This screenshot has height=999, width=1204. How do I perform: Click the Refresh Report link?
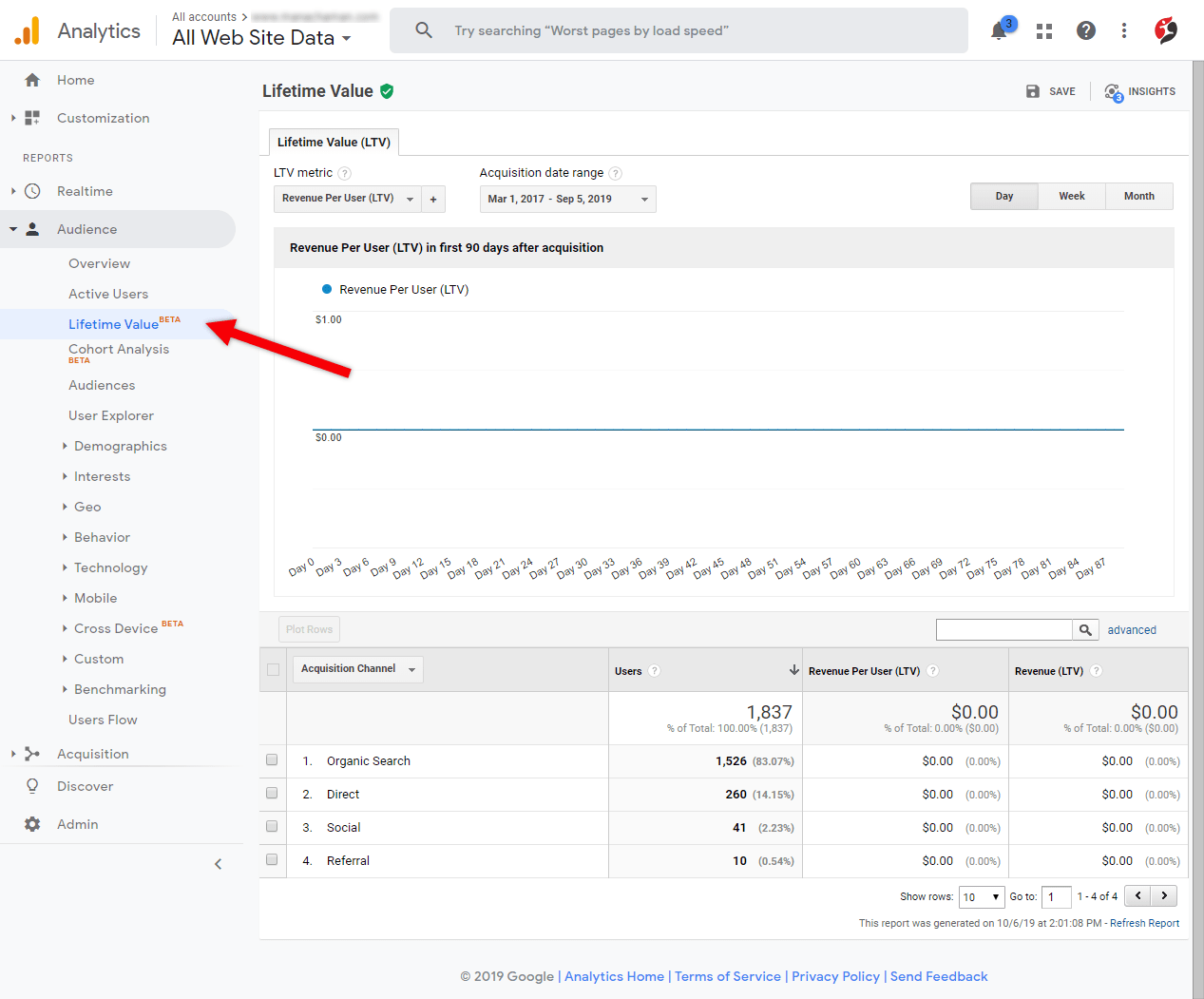coord(1144,922)
